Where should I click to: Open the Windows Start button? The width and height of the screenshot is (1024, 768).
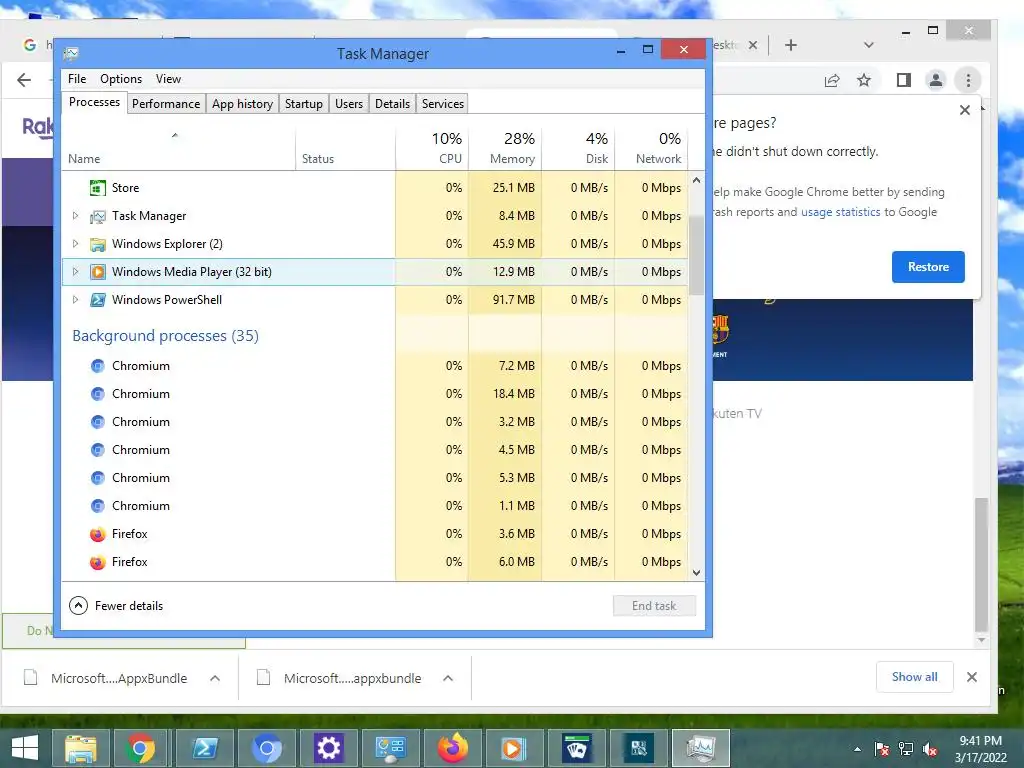click(x=25, y=748)
